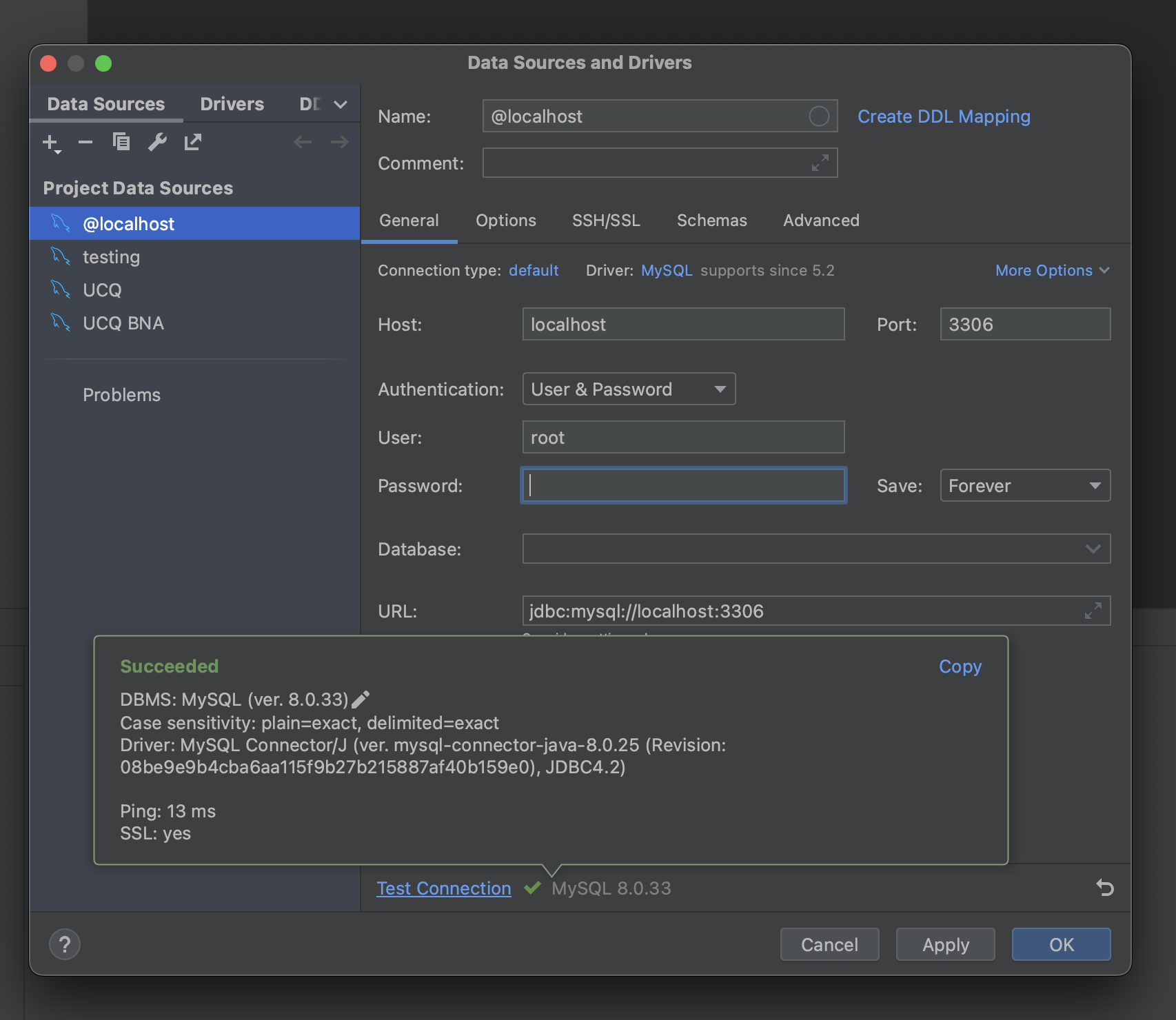Change connection type default
1176x1020 pixels.
[534, 270]
